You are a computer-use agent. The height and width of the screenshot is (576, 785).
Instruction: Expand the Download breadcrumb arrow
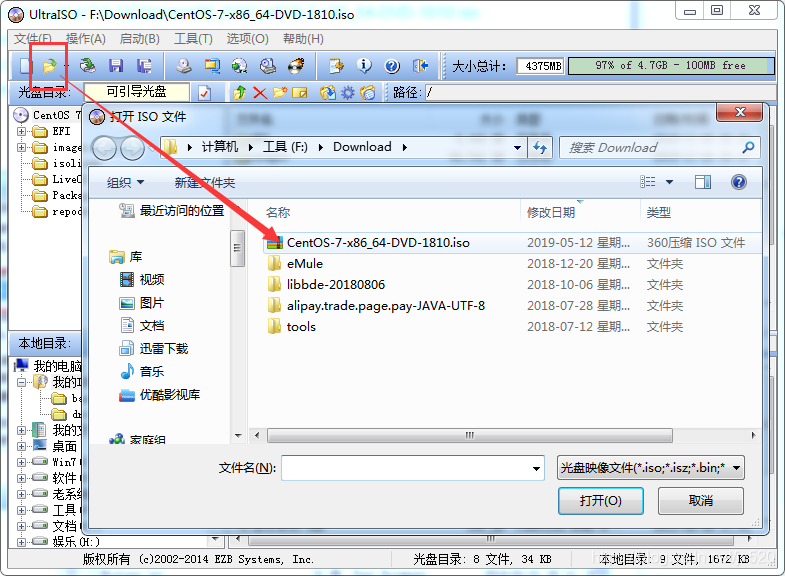pyautogui.click(x=405, y=147)
